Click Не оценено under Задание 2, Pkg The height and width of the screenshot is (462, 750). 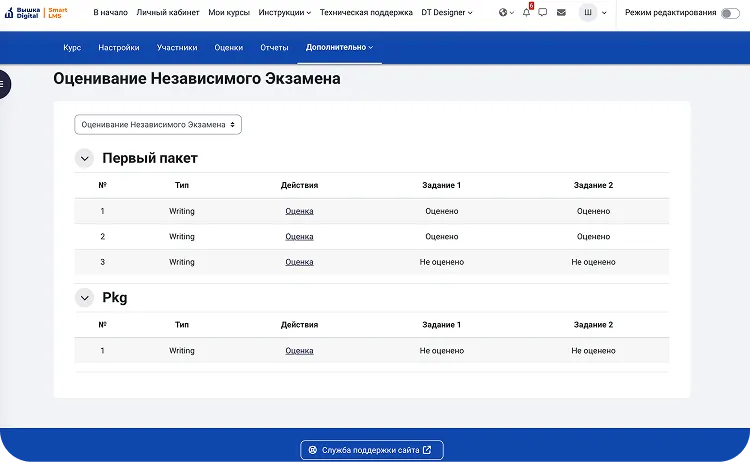pos(593,351)
